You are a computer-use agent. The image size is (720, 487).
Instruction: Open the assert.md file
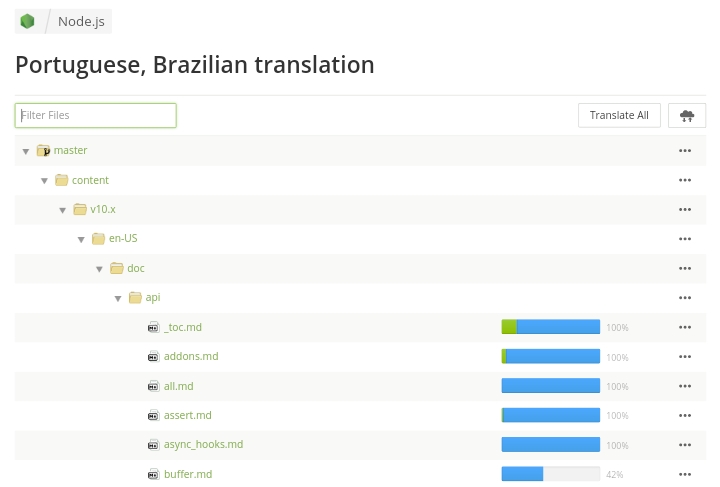pos(187,415)
